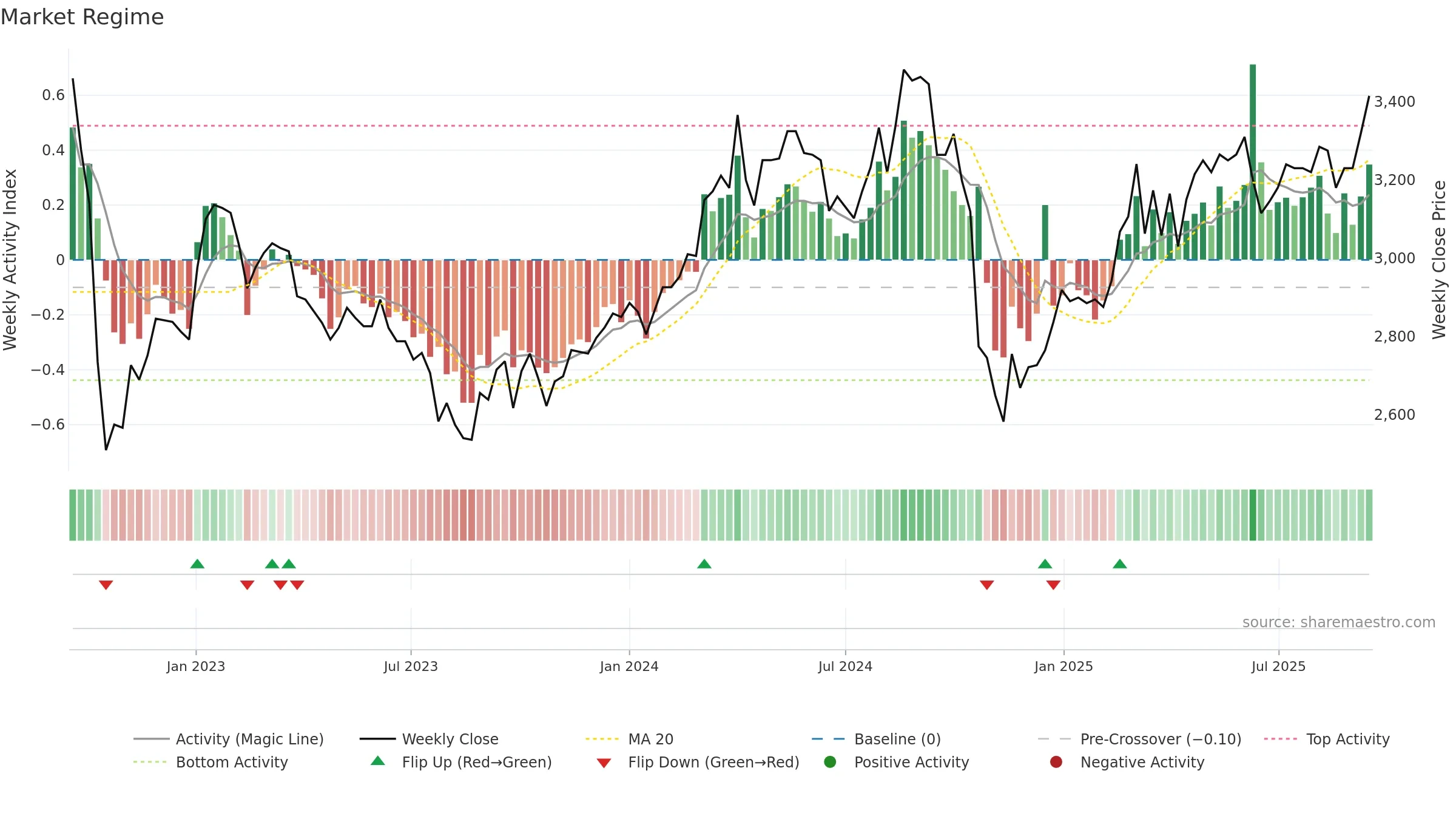Click the red flip-down triangle just before Jan 2025

tap(1053, 585)
